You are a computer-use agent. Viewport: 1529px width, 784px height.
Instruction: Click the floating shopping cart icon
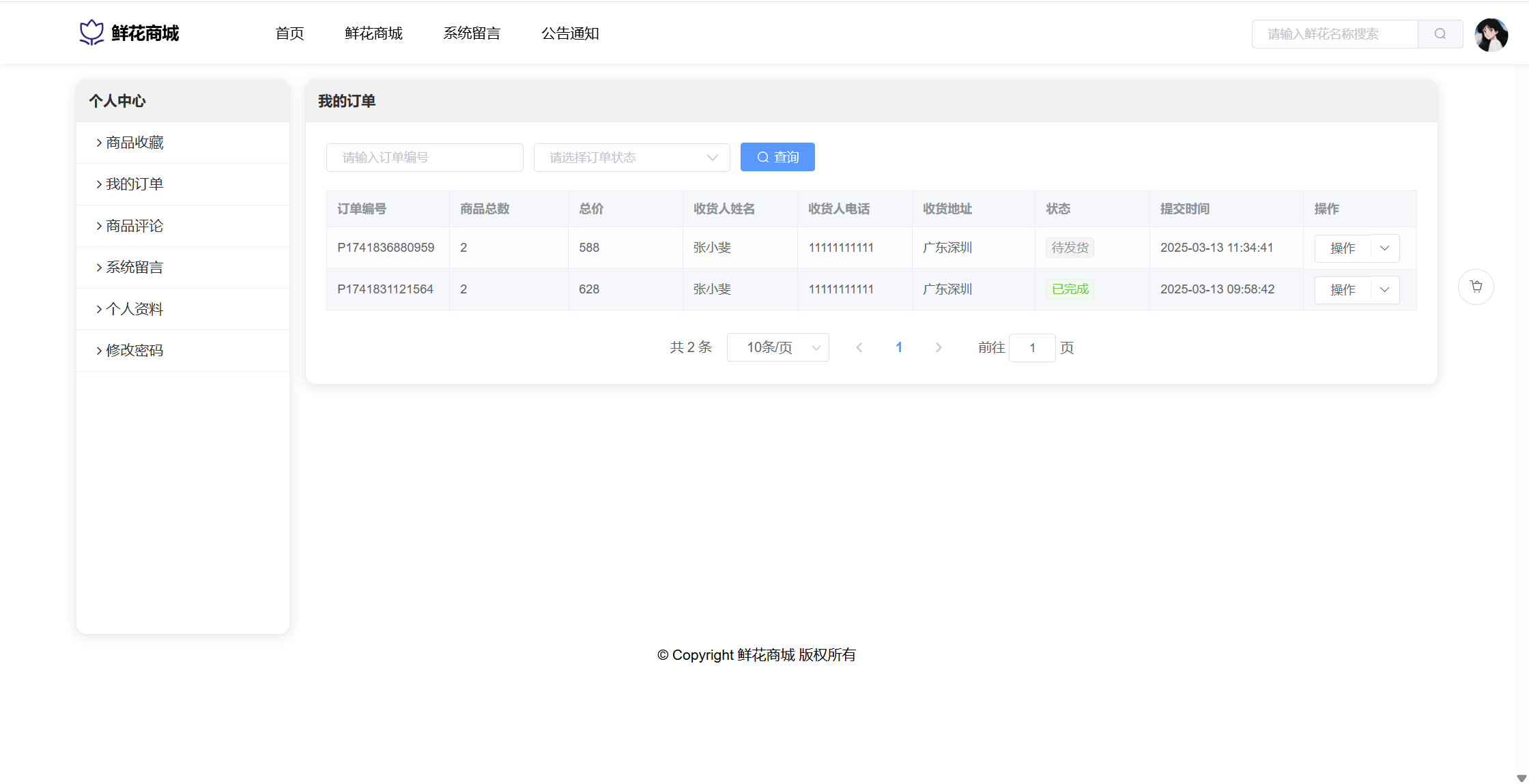tap(1476, 287)
